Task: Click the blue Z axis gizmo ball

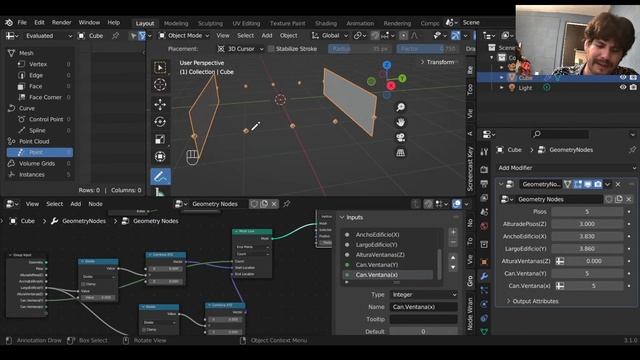Action: [x=387, y=65]
